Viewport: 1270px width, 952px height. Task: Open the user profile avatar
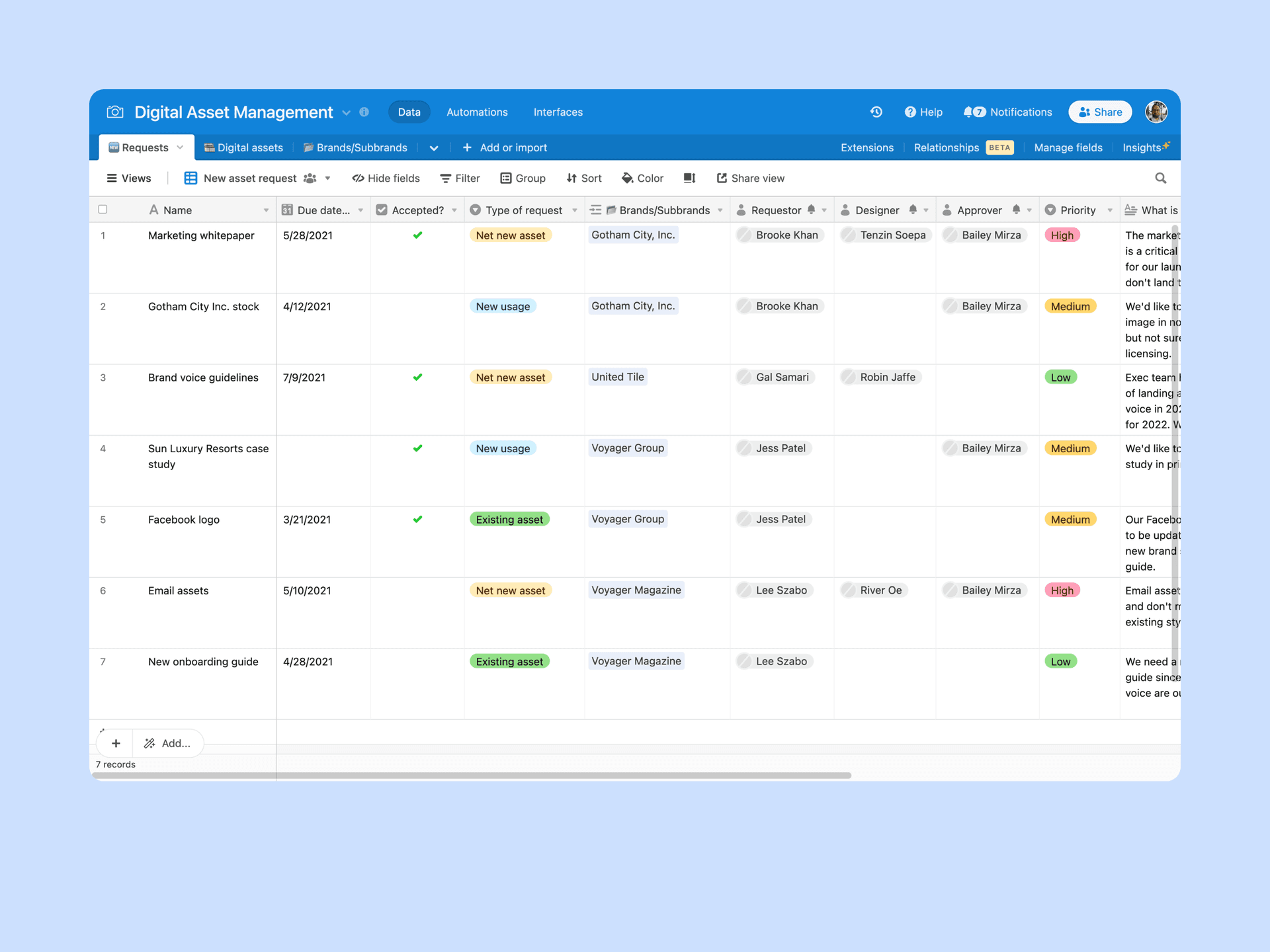tap(1156, 112)
